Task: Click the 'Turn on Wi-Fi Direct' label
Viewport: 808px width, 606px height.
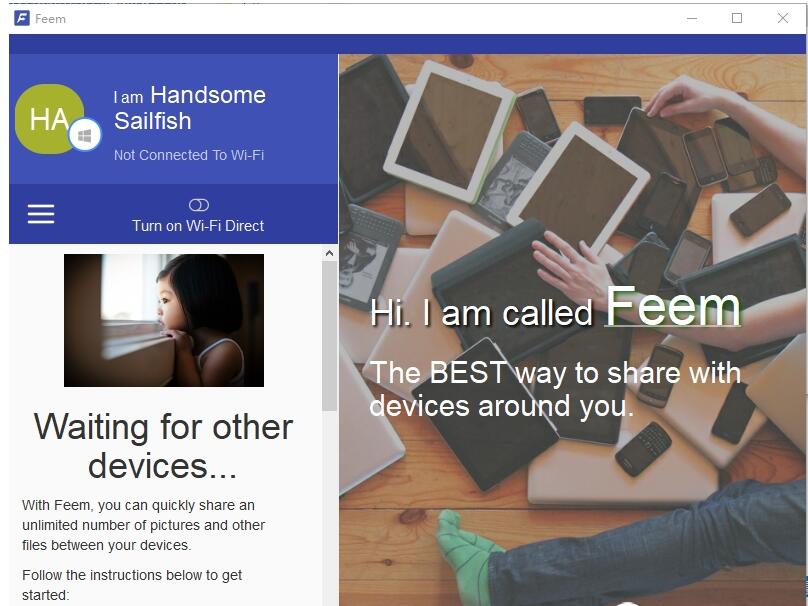Action: (198, 226)
